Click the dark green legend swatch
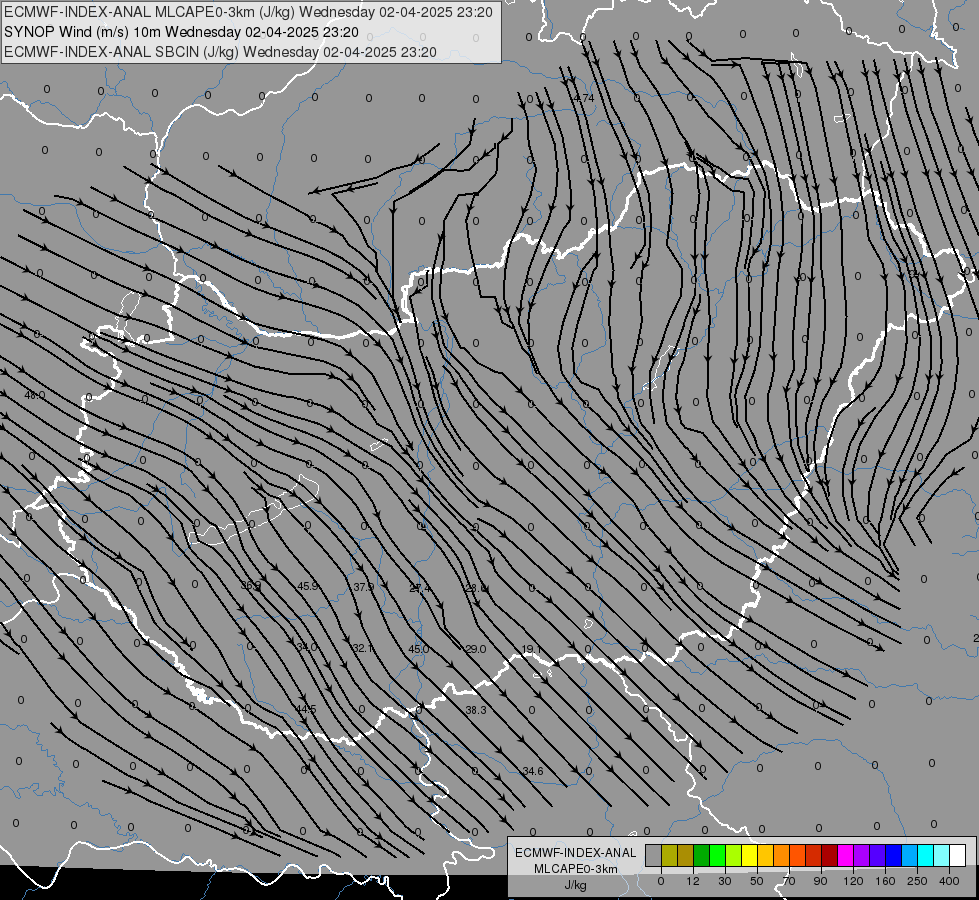This screenshot has height=900, width=979. tap(702, 856)
